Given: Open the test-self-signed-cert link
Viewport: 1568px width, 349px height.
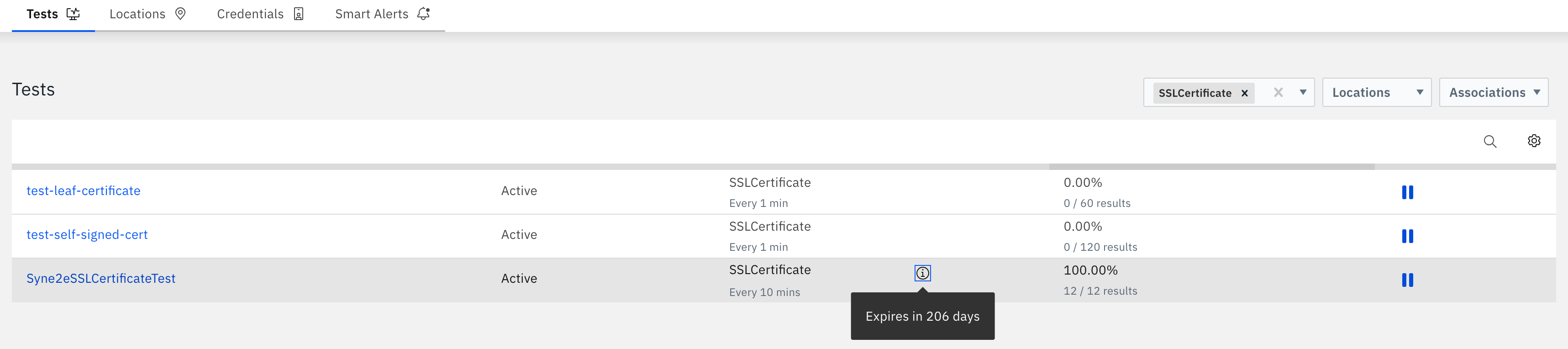Looking at the screenshot, I should (x=87, y=234).
